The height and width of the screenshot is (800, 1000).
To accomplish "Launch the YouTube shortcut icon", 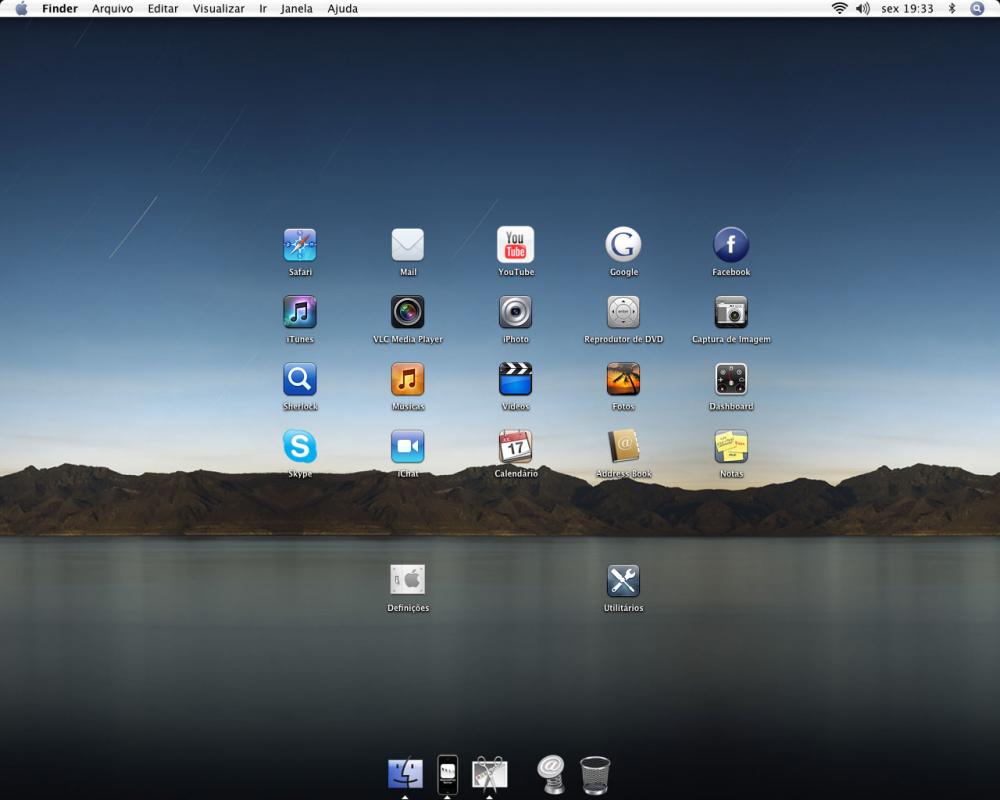I will pyautogui.click(x=515, y=244).
